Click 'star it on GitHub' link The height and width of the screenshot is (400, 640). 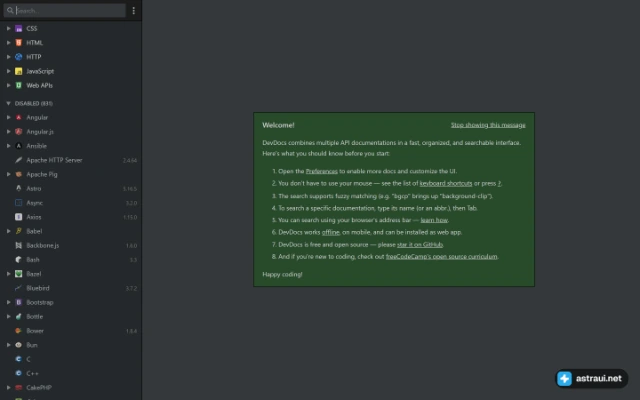(420, 245)
